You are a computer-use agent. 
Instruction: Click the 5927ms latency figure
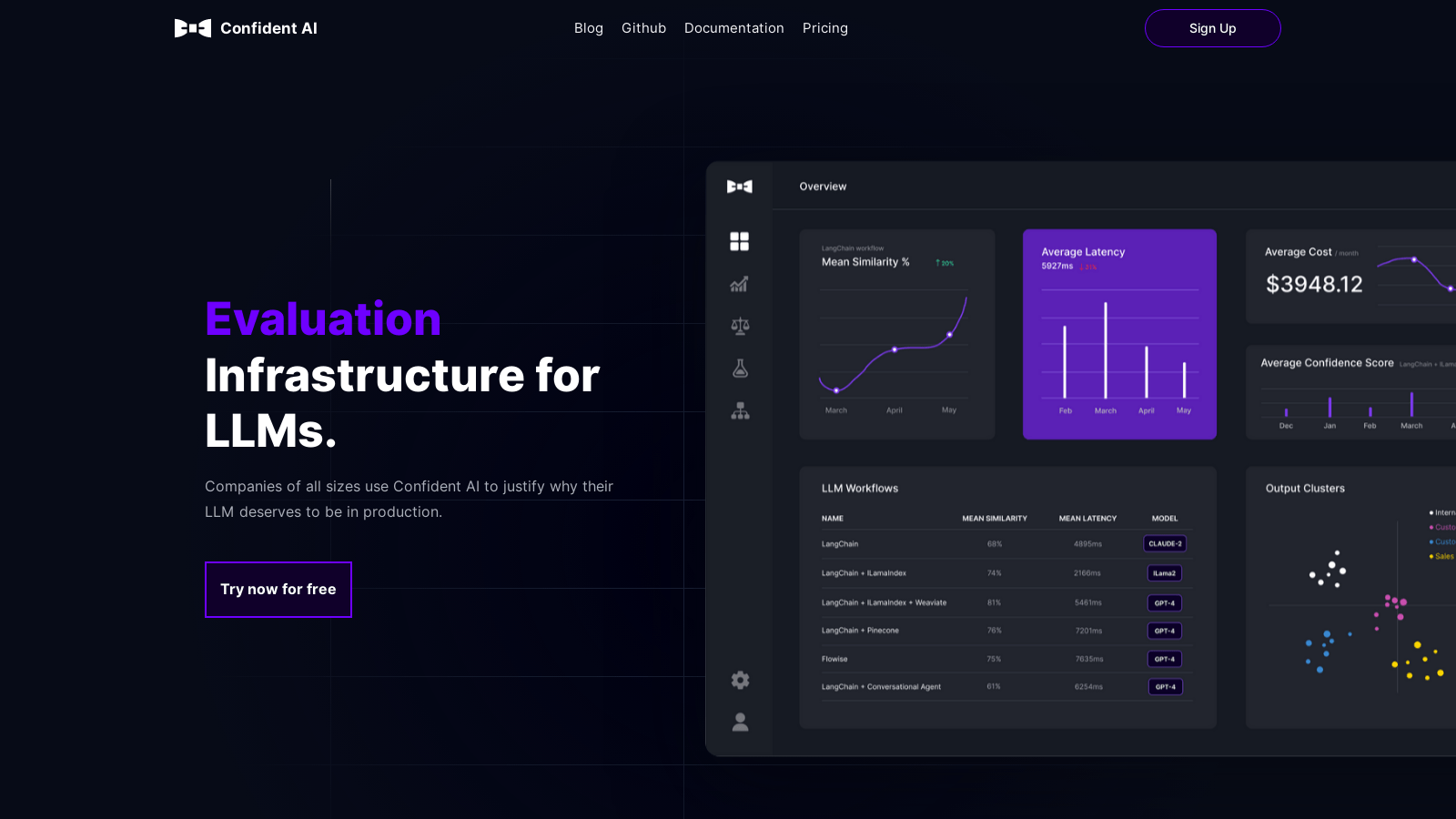point(1057,267)
